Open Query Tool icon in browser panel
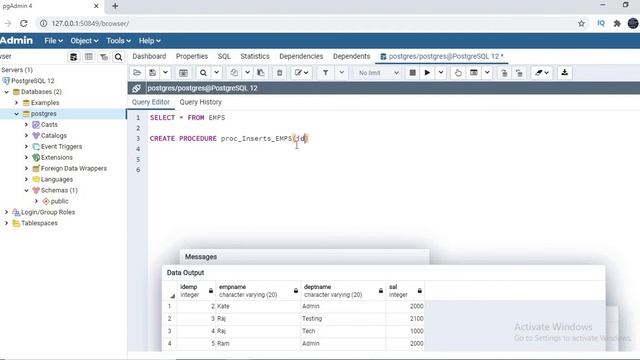Image resolution: width=640 pixels, height=360 pixels. click(x=73, y=57)
